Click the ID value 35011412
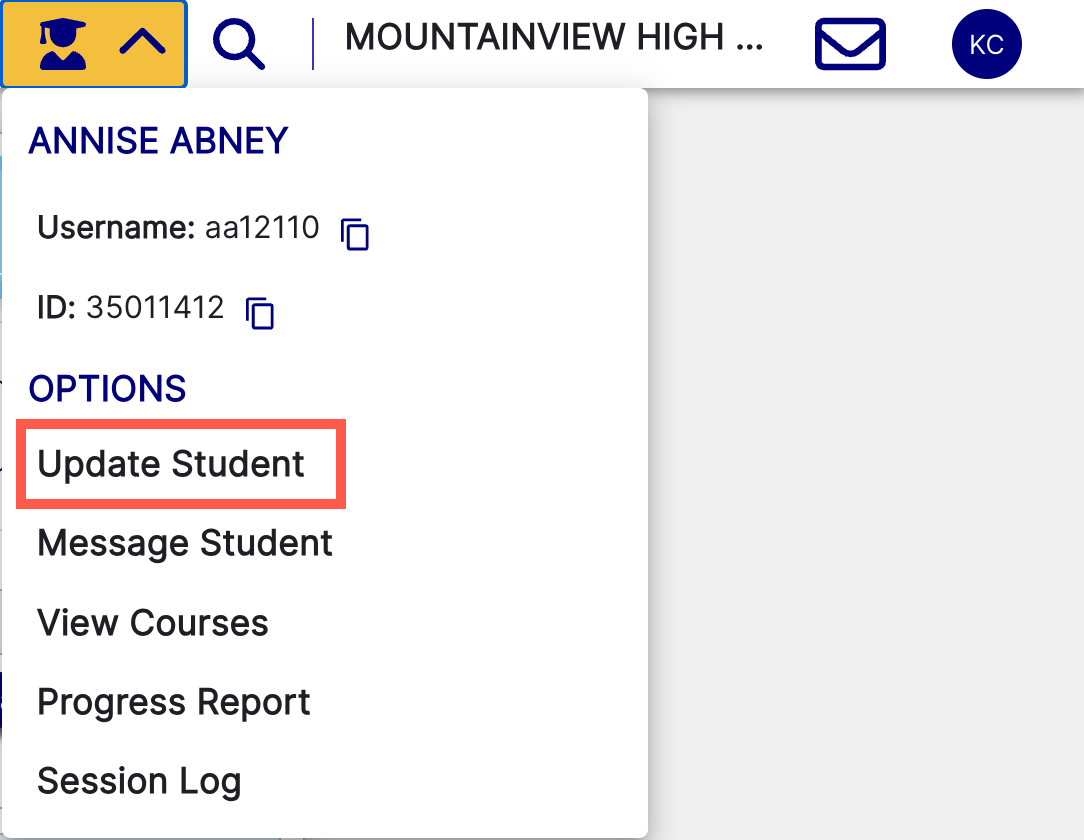Viewport: 1084px width, 840px height. [156, 308]
